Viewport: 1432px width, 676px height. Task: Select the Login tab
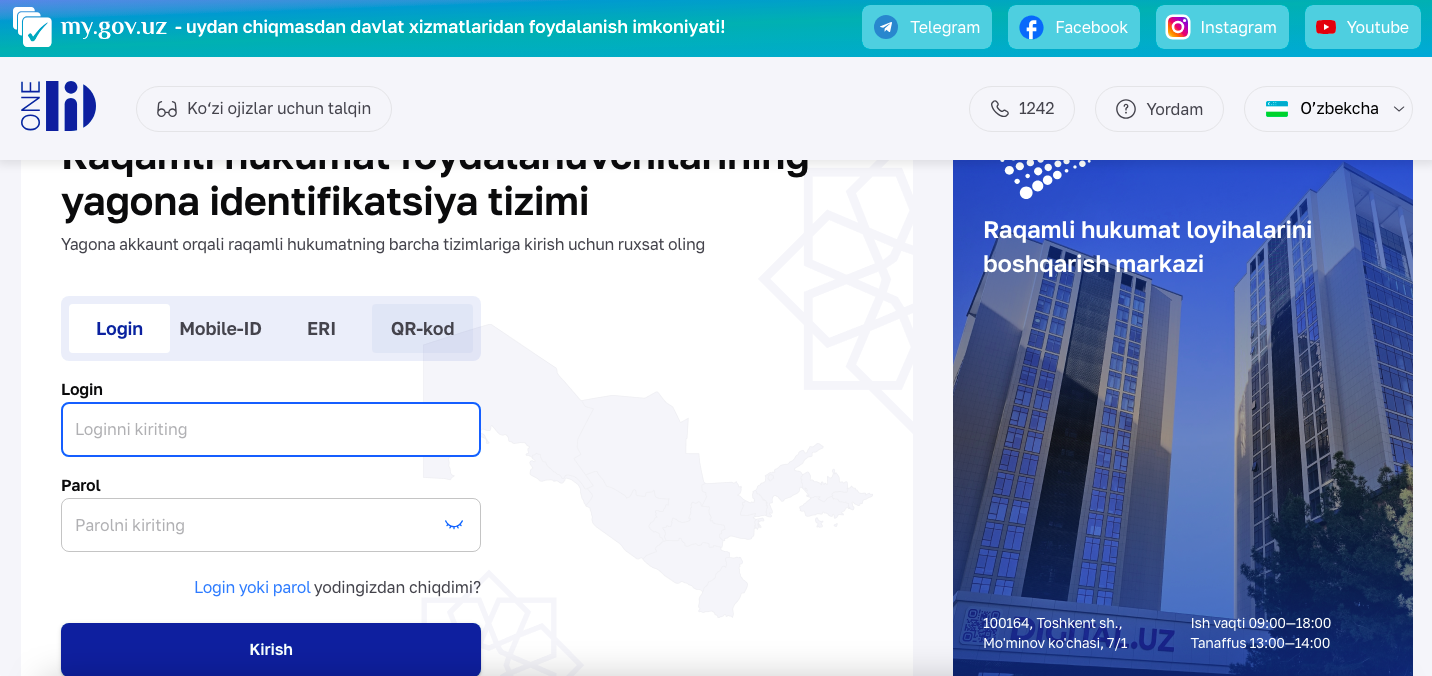(x=119, y=329)
